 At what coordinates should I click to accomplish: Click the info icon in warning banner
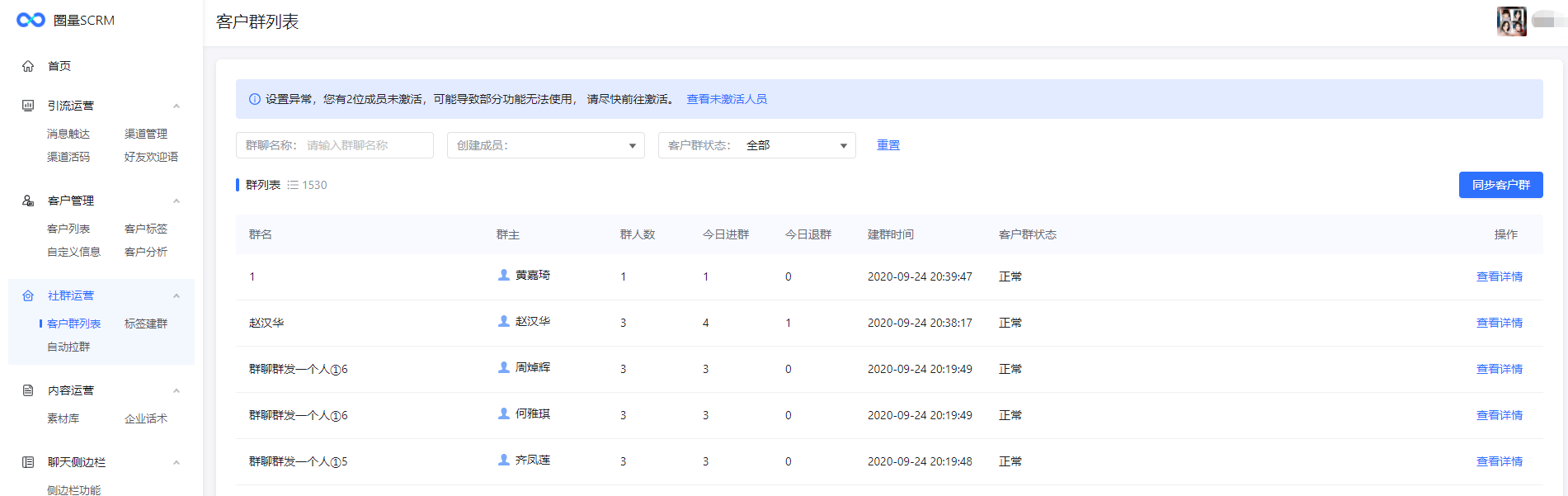(255, 99)
